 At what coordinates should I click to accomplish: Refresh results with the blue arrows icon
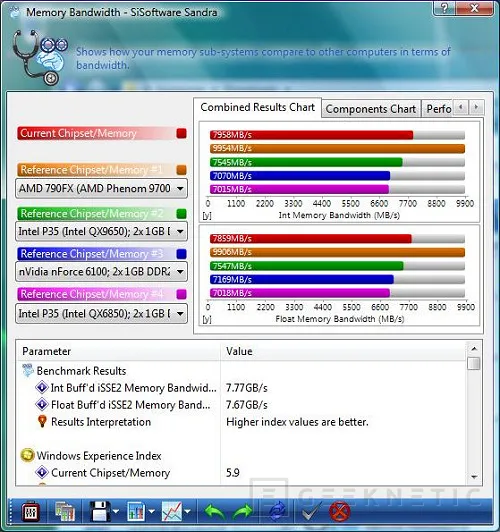tap(278, 512)
